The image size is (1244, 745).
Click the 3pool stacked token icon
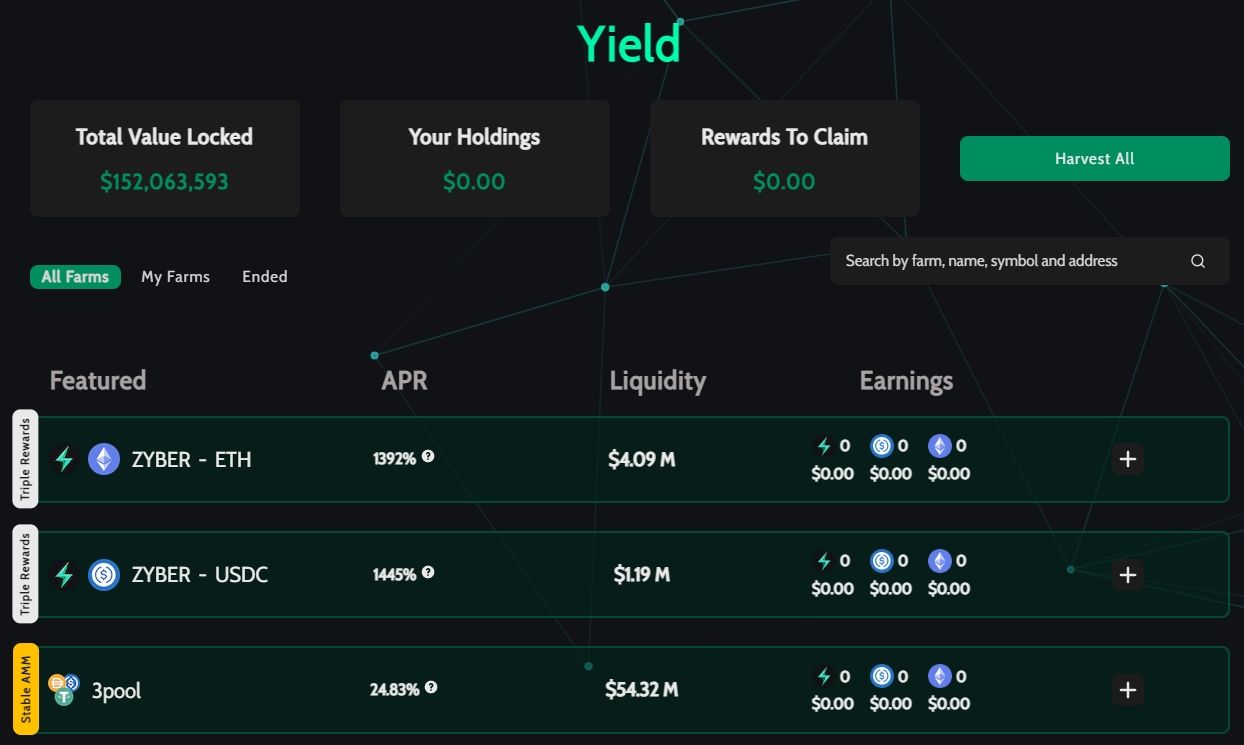(x=64, y=689)
